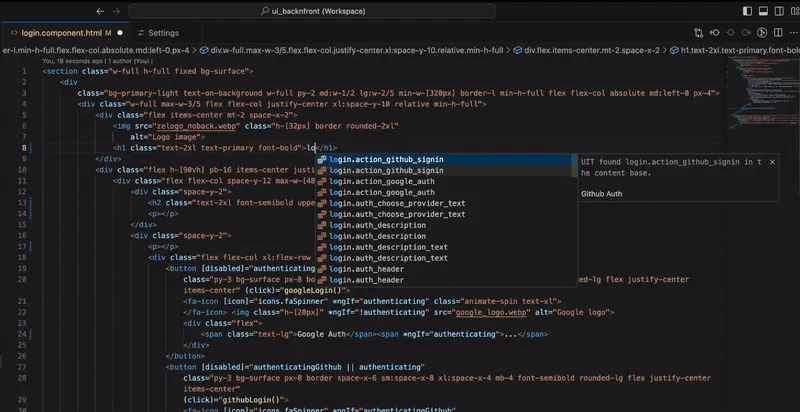Click line number 1 in the gutter
The height and width of the screenshot is (412, 800).
click(24, 71)
